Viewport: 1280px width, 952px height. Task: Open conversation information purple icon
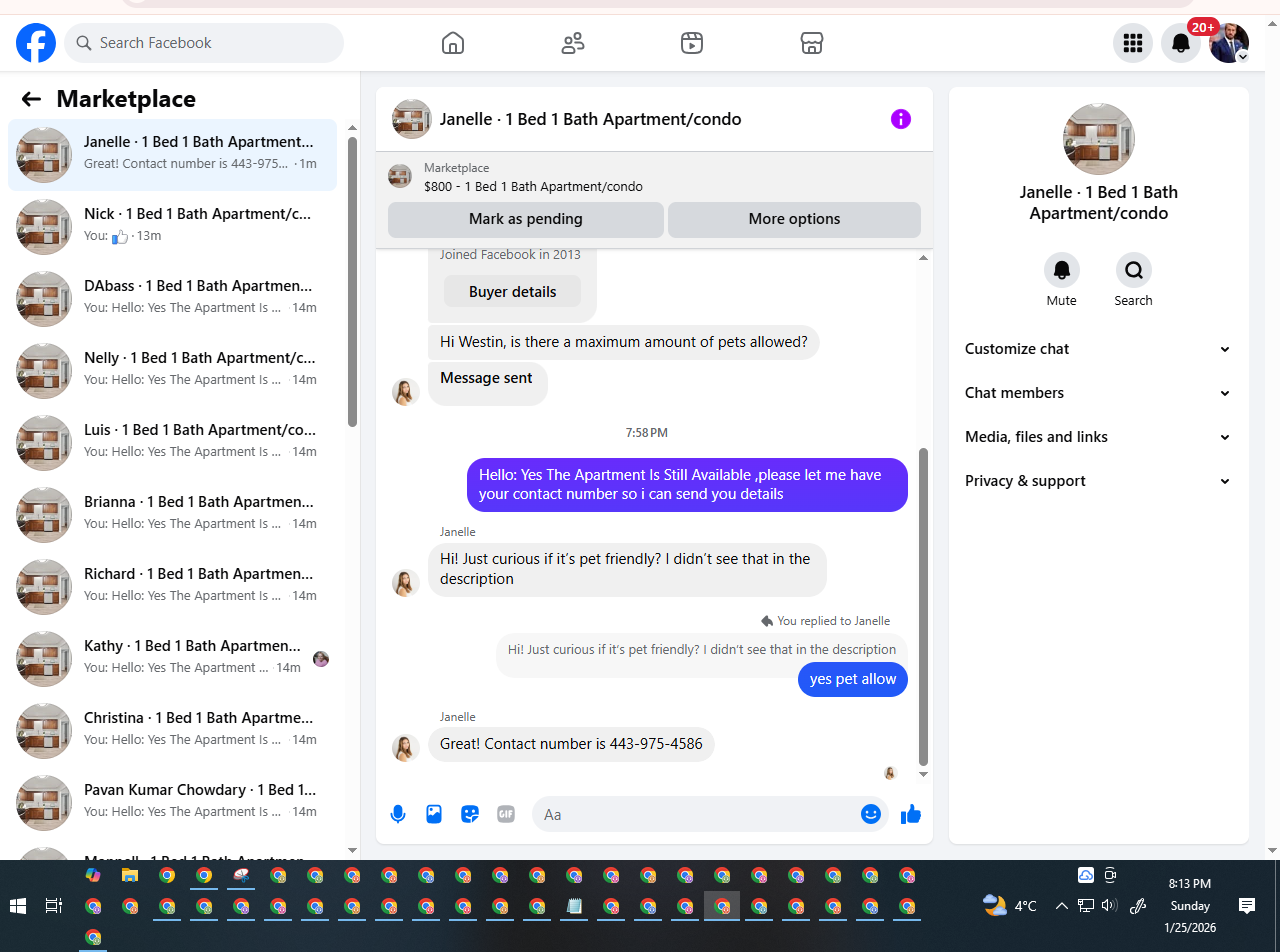pos(901,119)
